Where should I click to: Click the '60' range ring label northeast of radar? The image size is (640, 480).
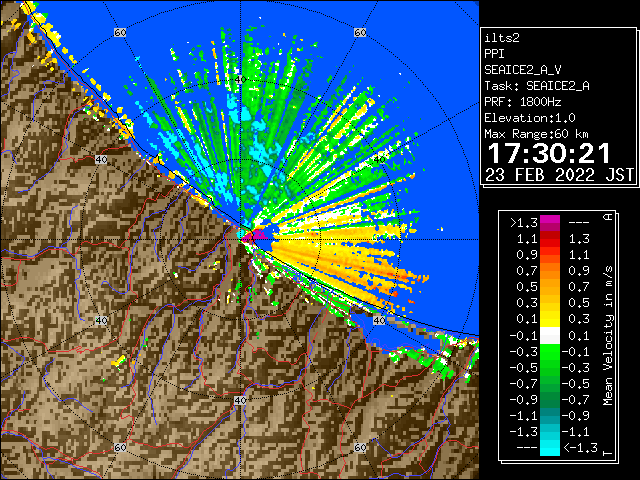pos(360,33)
